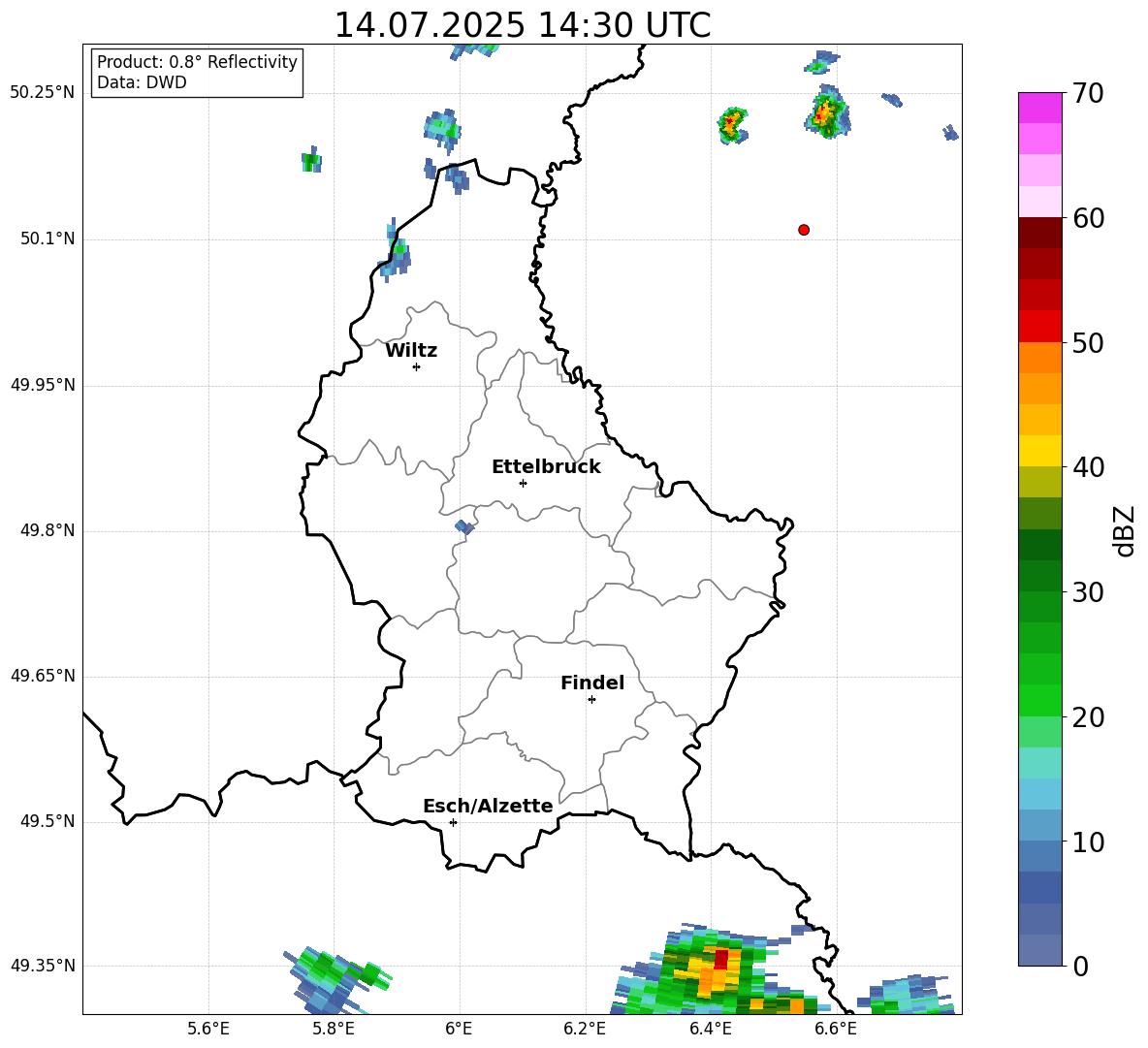Click the 0 tick on the colorbar

pos(1080,967)
